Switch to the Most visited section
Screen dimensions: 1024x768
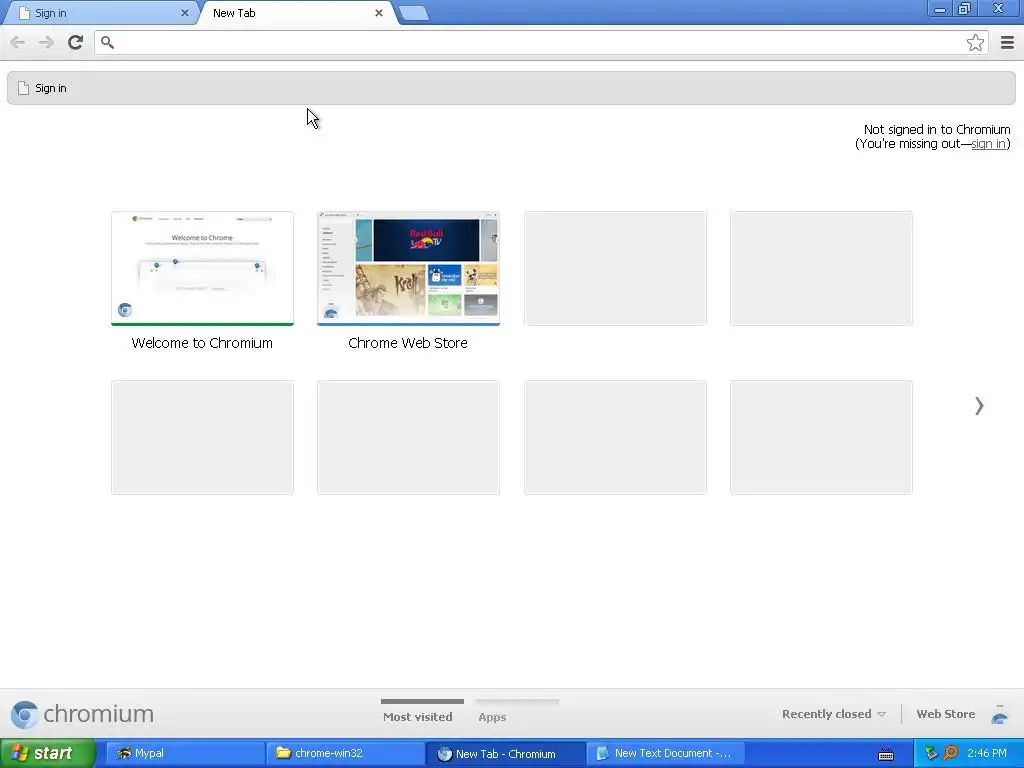(418, 716)
